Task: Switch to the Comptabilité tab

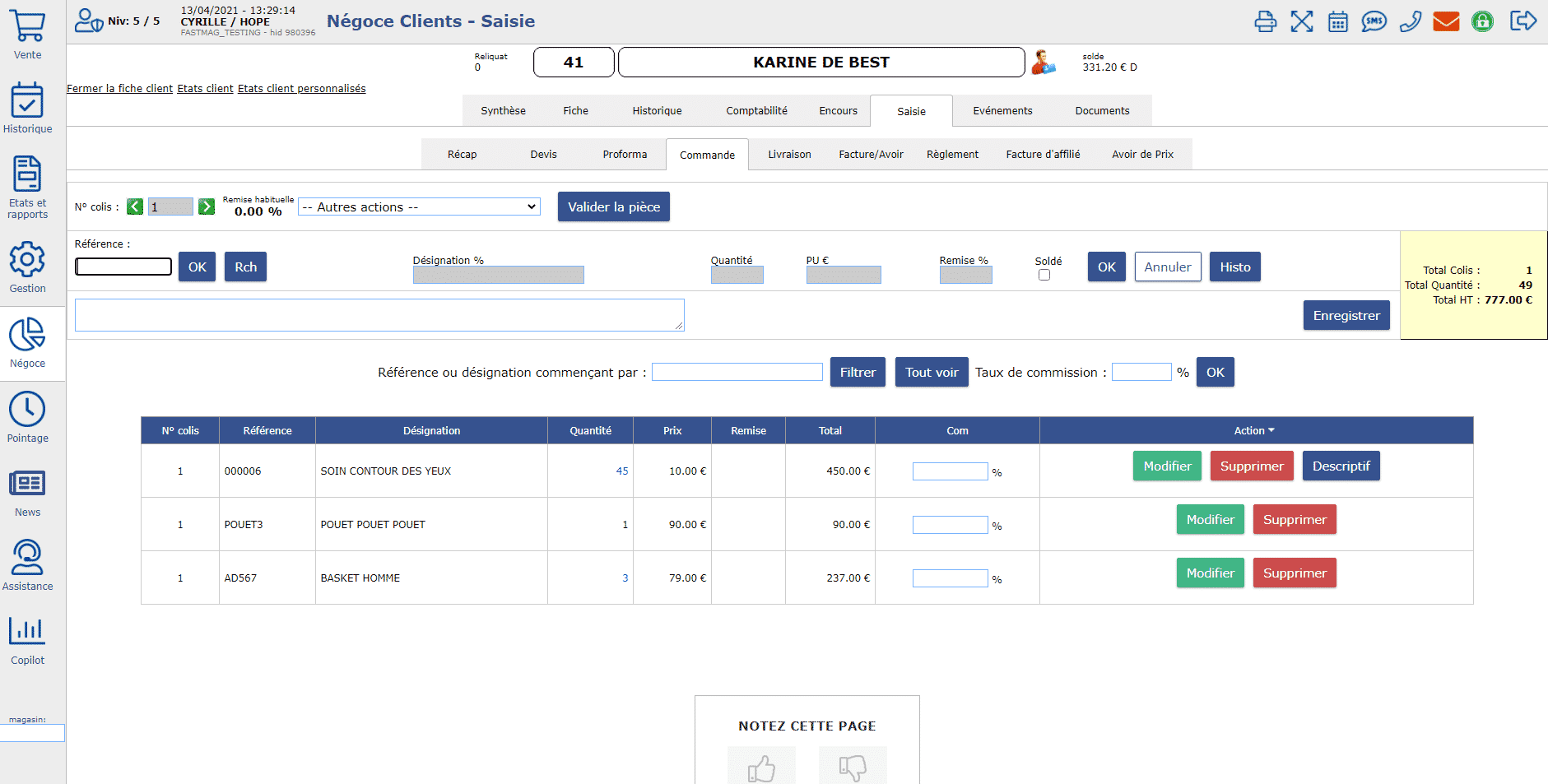Action: (756, 111)
